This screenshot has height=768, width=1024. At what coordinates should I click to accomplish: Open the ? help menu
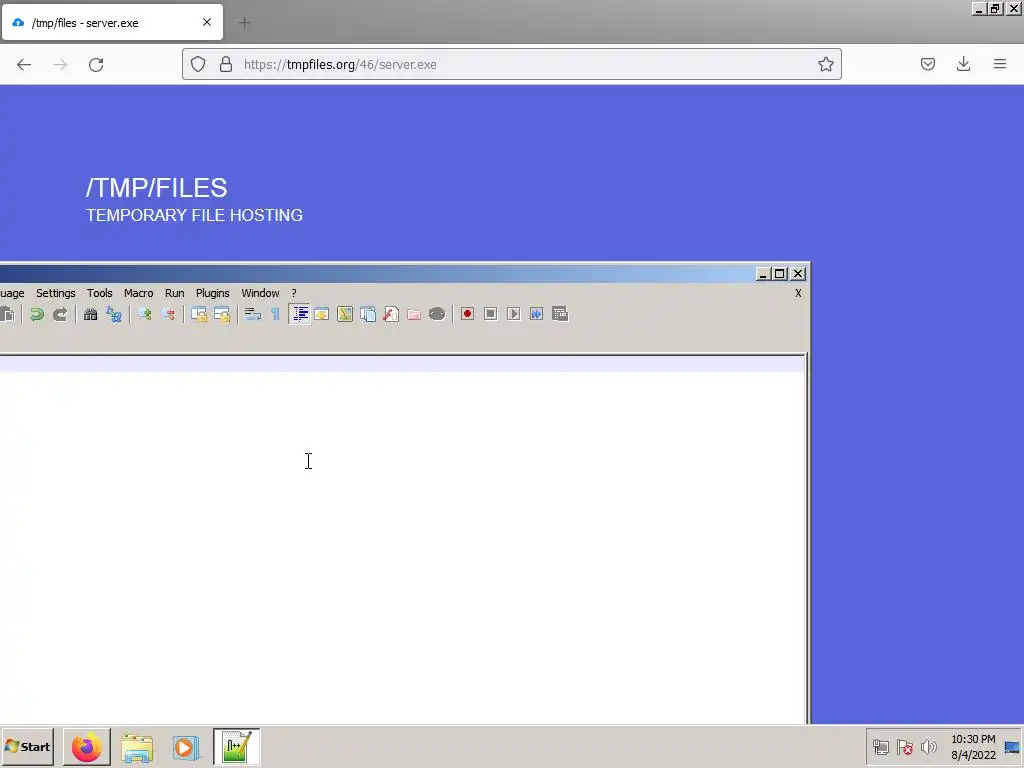pyautogui.click(x=294, y=293)
